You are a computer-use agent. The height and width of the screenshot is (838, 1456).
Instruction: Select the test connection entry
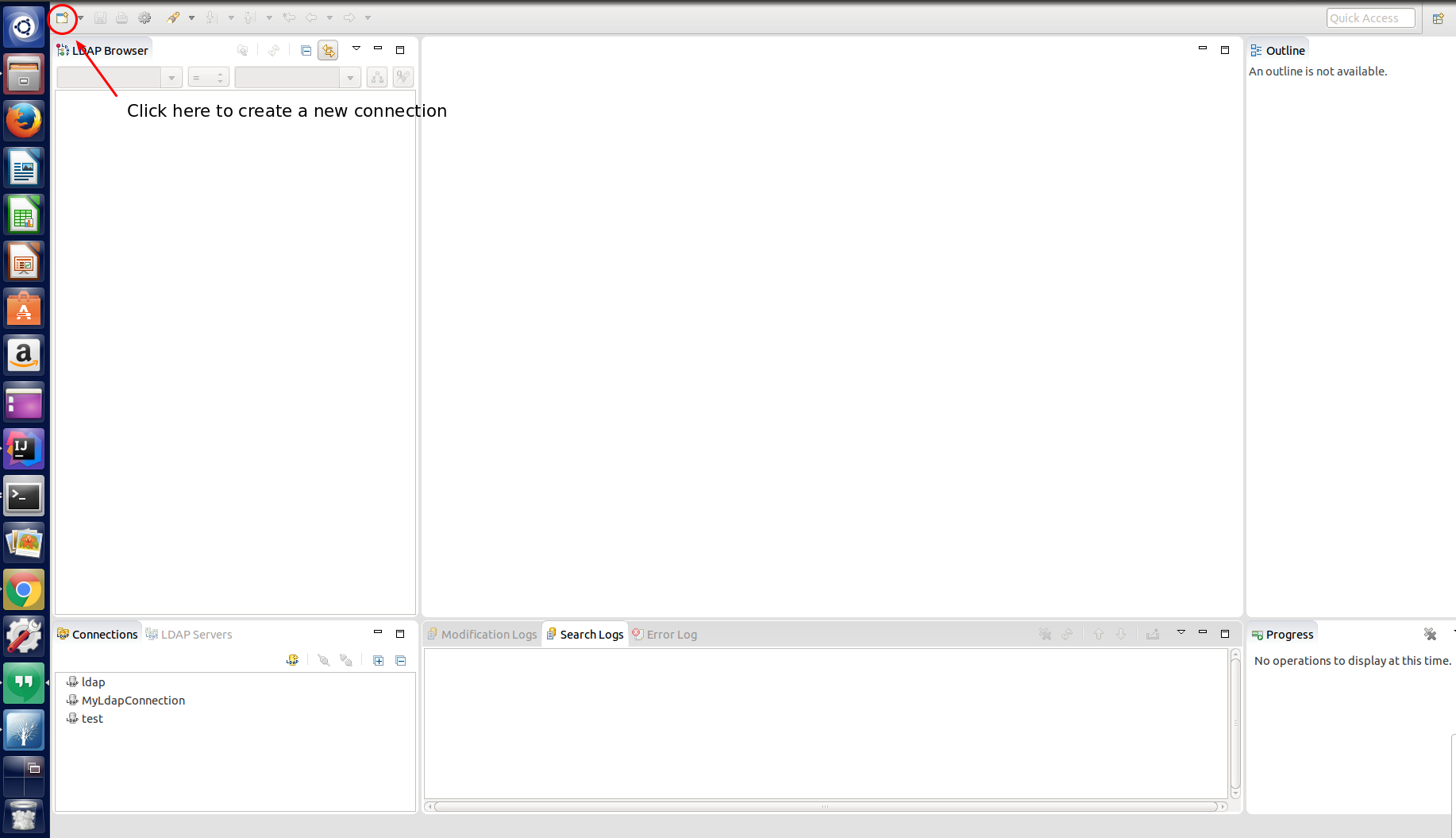[x=85, y=718]
